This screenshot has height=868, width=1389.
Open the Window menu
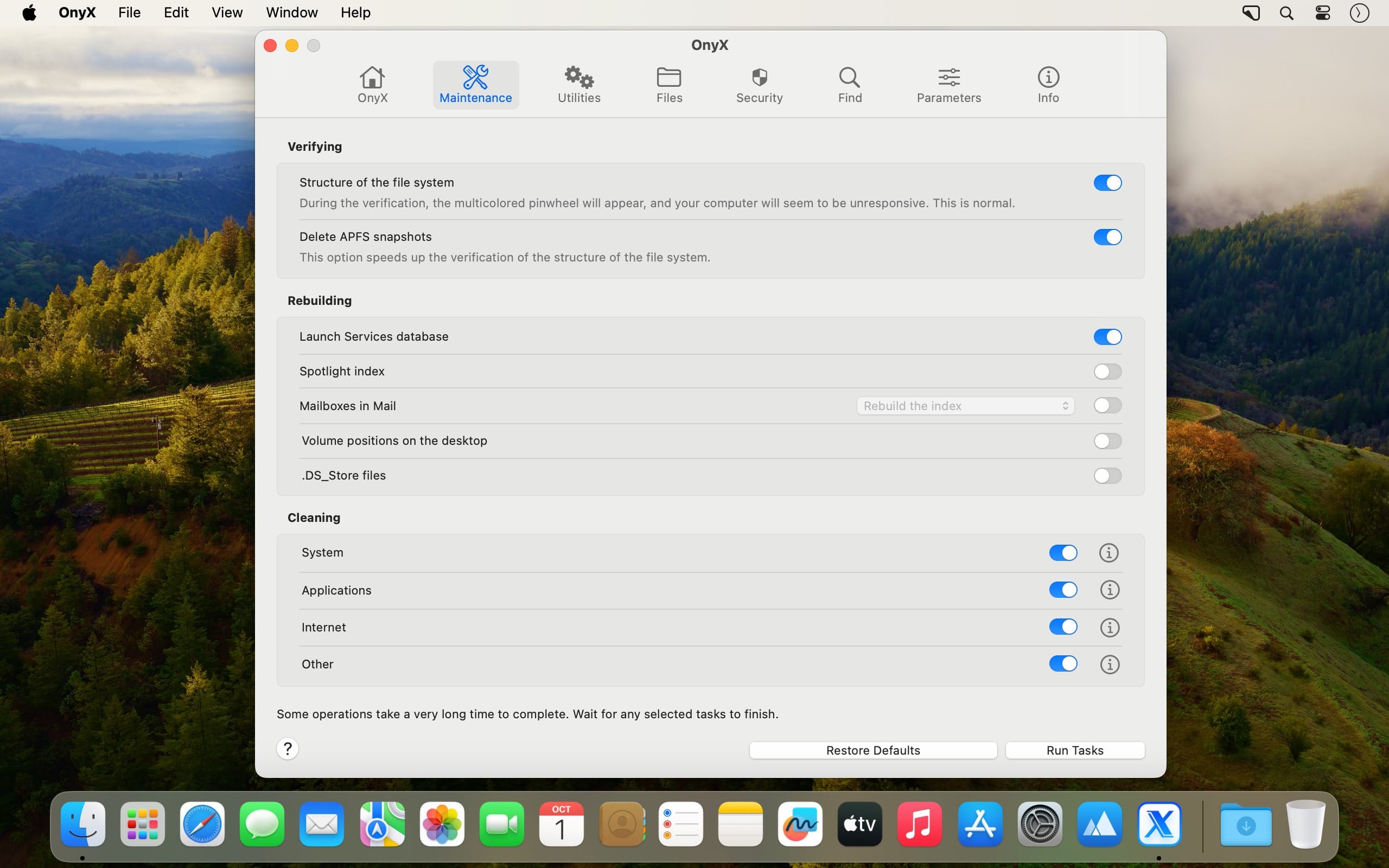pos(291,12)
